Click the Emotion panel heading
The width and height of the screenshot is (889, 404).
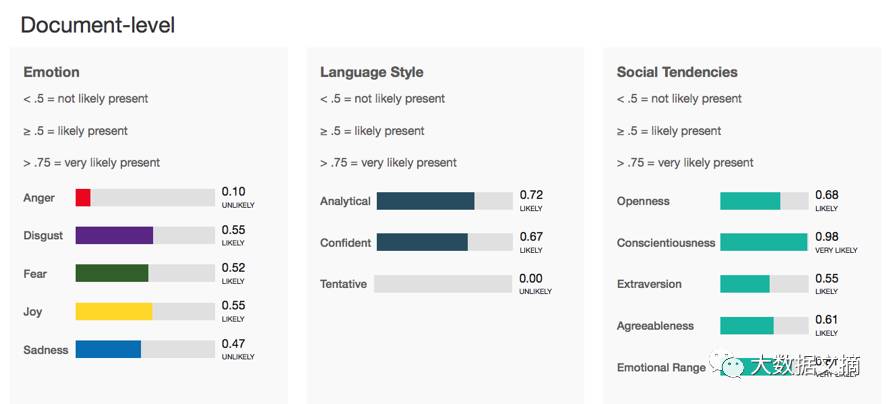52,72
